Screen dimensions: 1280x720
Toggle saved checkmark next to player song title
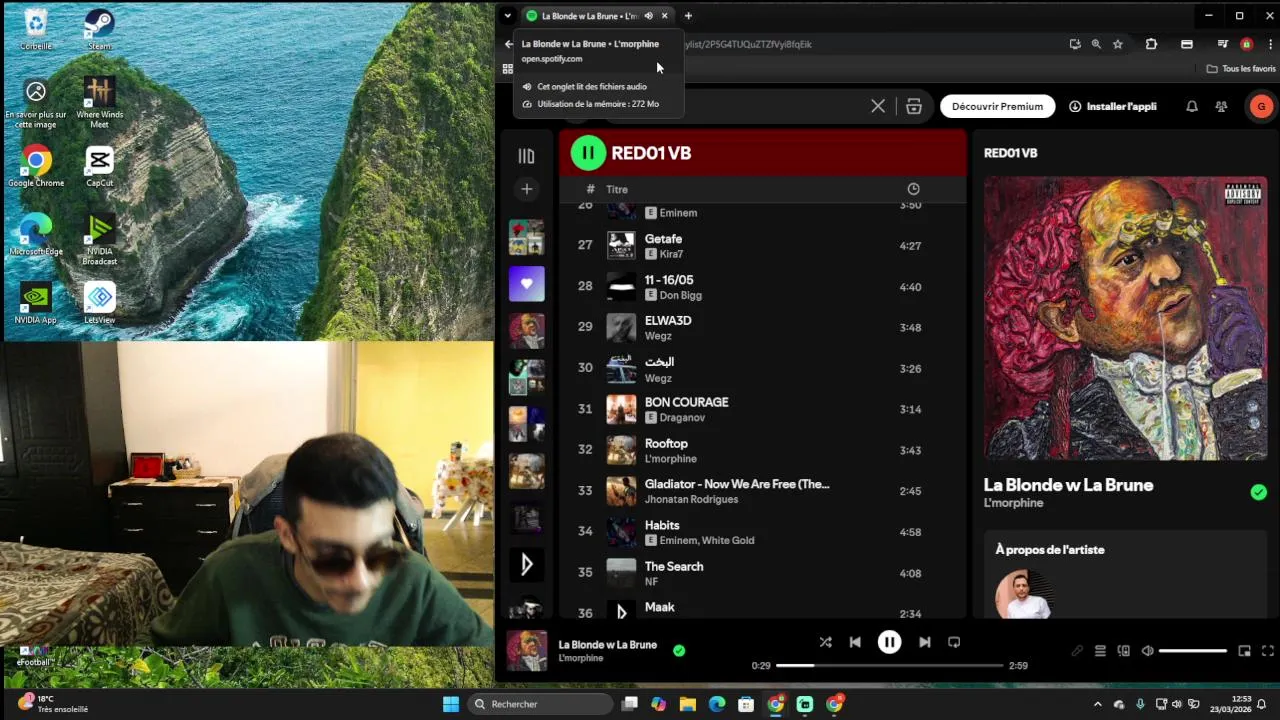pyautogui.click(x=679, y=650)
